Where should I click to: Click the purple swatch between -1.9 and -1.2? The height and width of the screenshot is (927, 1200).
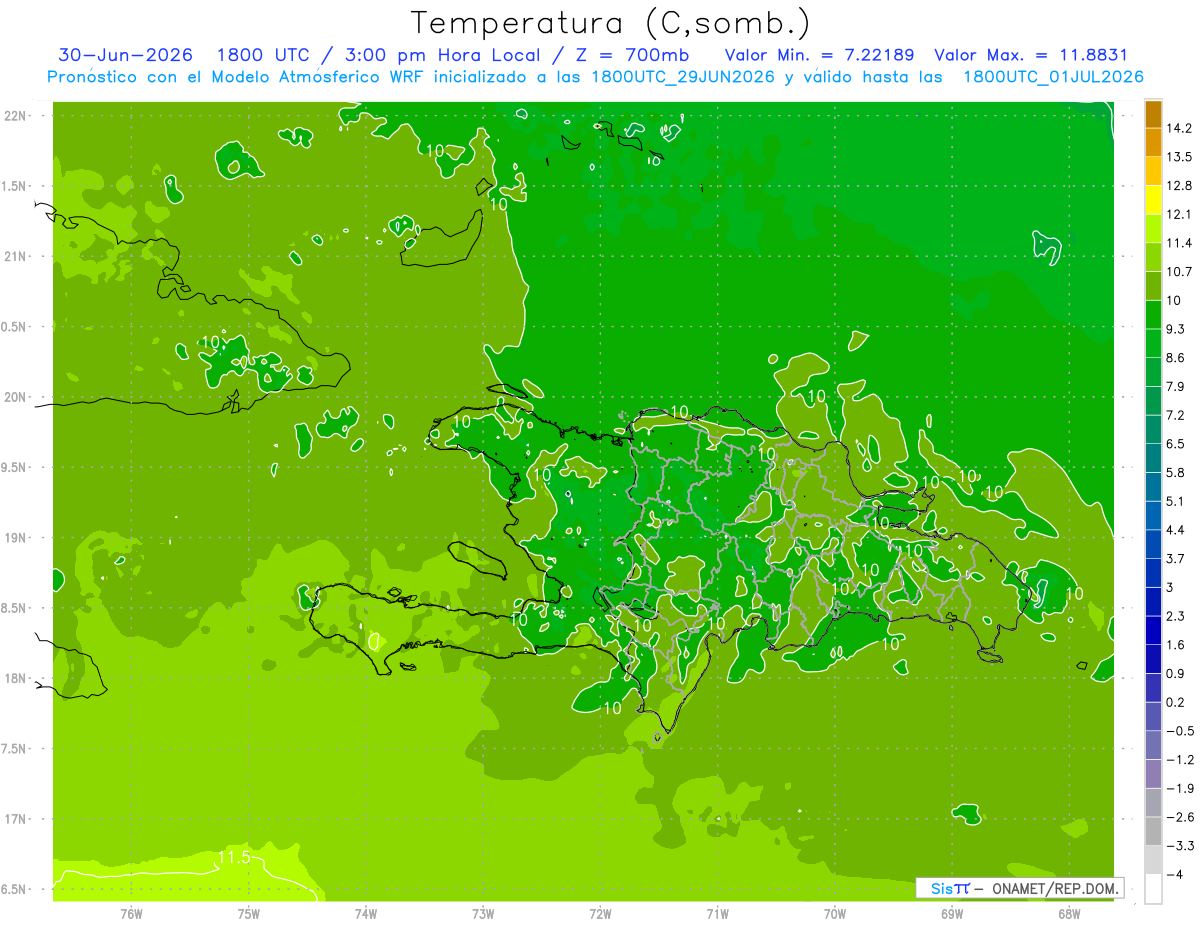click(x=1153, y=773)
